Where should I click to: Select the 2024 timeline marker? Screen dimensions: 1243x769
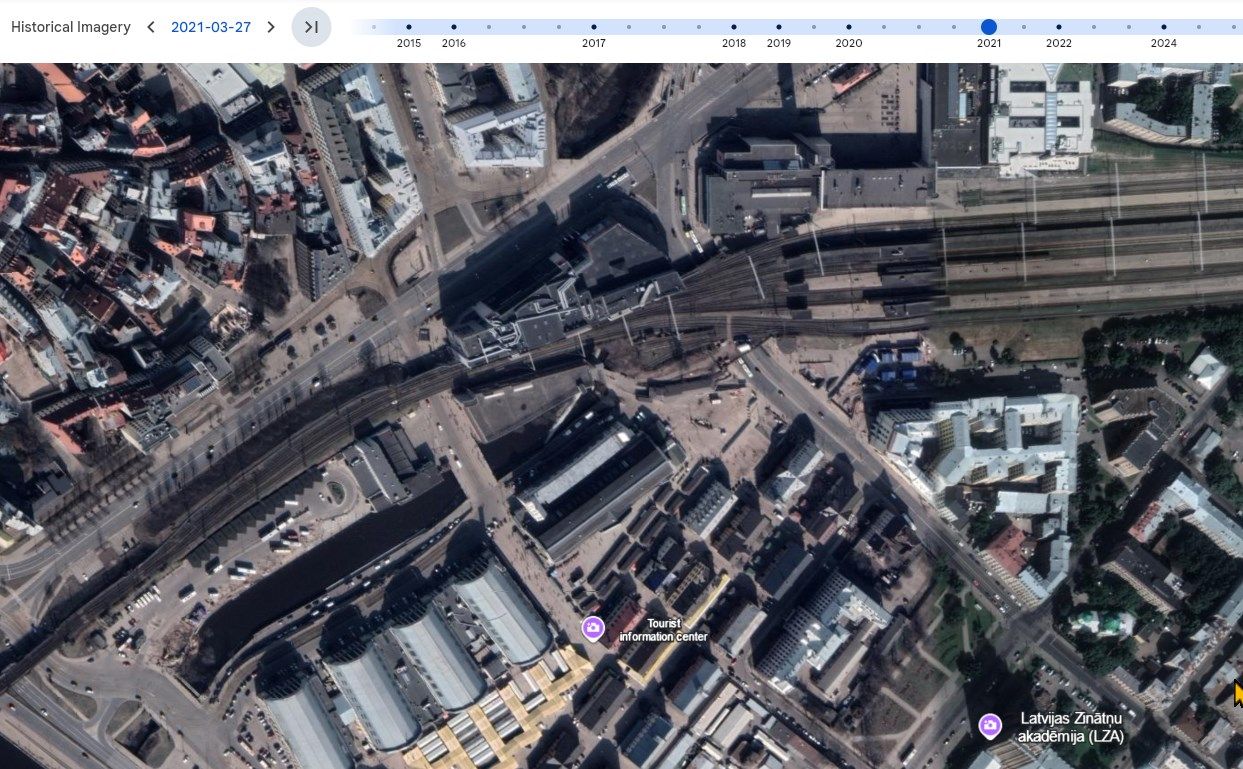click(1164, 27)
